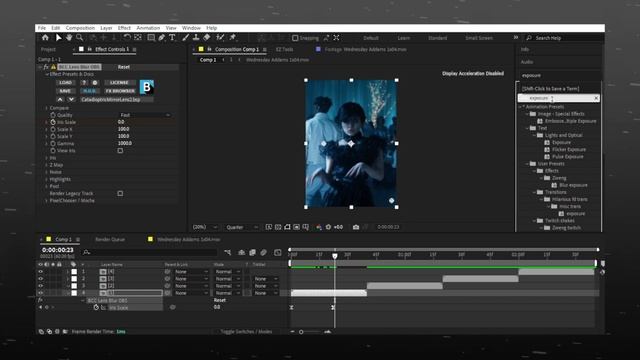Screen dimensions: 640x360
Task: Select the Eraser tool
Action: (207, 38)
